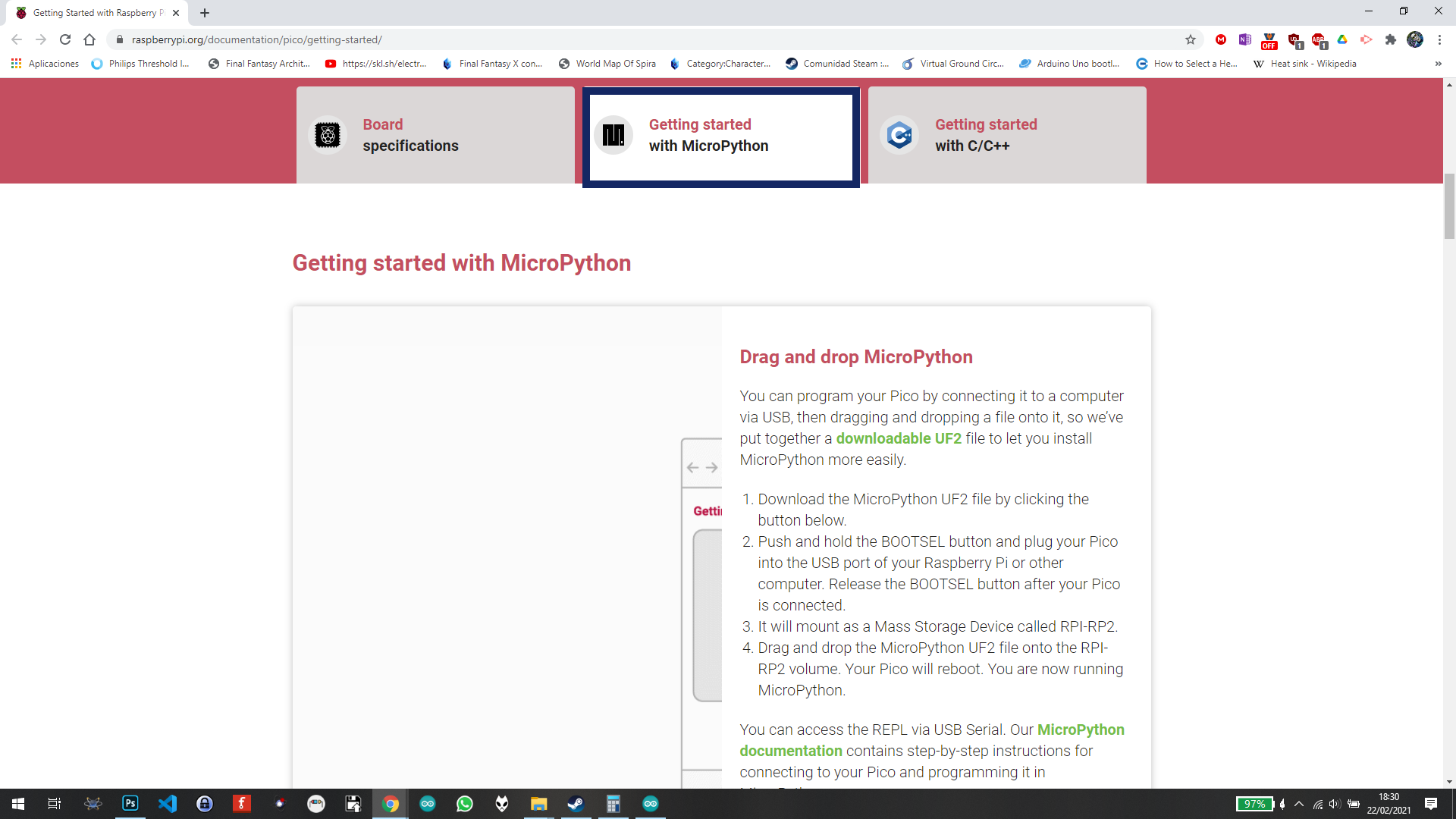Open the uBlock Origin extension
The height and width of the screenshot is (819, 1456).
click(x=1294, y=41)
